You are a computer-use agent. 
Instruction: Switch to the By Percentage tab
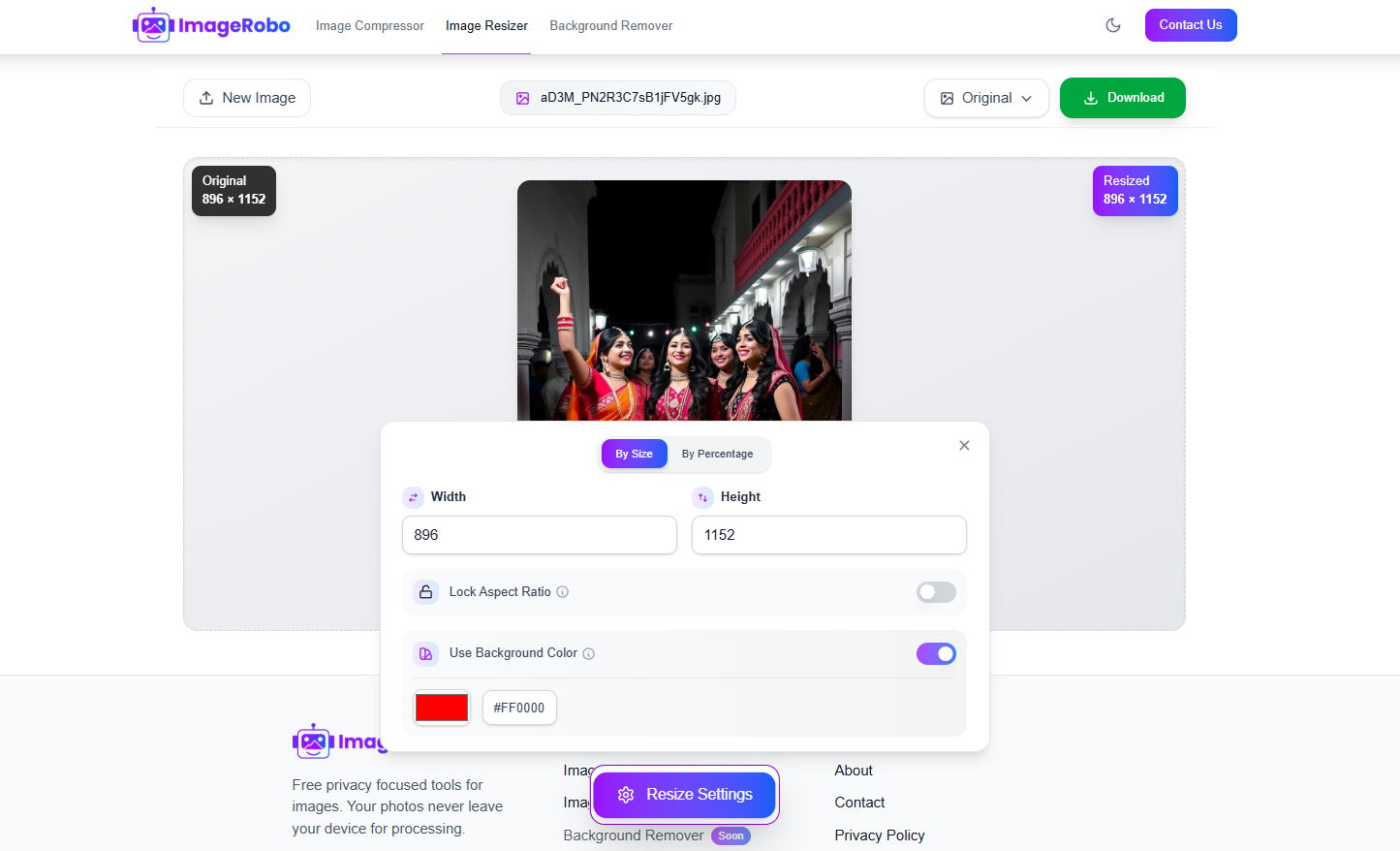(717, 454)
